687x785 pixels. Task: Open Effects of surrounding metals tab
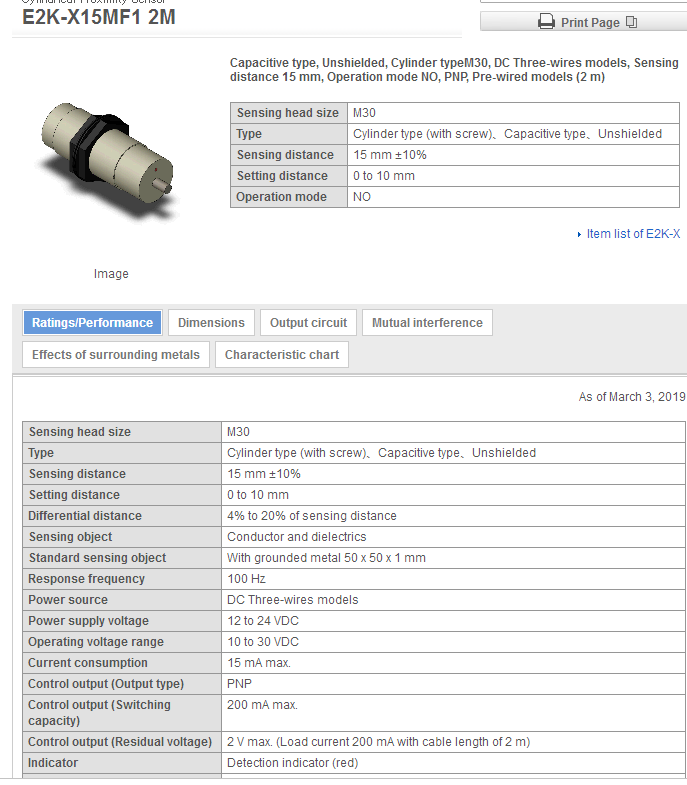click(116, 355)
